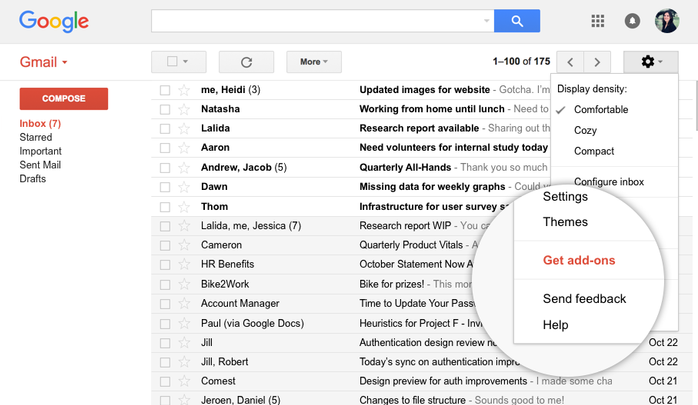Check the box next to Dawn
The width and height of the screenshot is (698, 405).
(165, 187)
